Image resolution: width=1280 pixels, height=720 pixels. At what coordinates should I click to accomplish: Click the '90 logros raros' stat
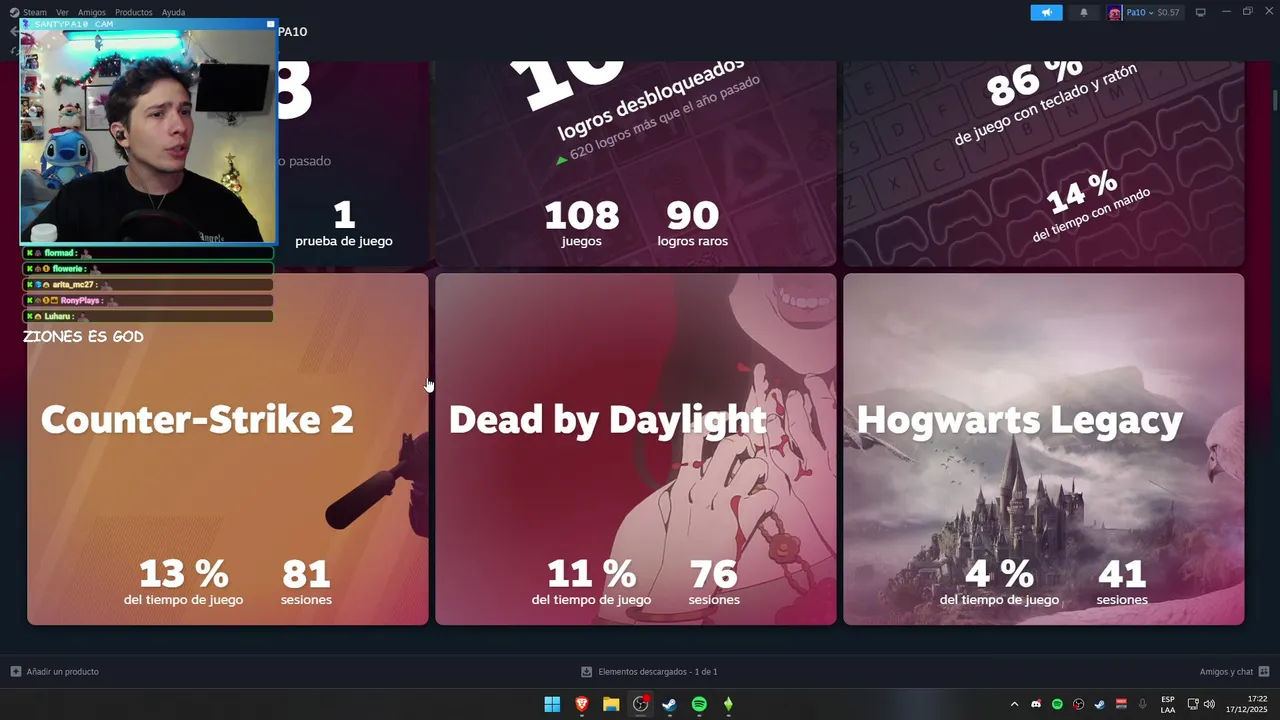coord(692,223)
